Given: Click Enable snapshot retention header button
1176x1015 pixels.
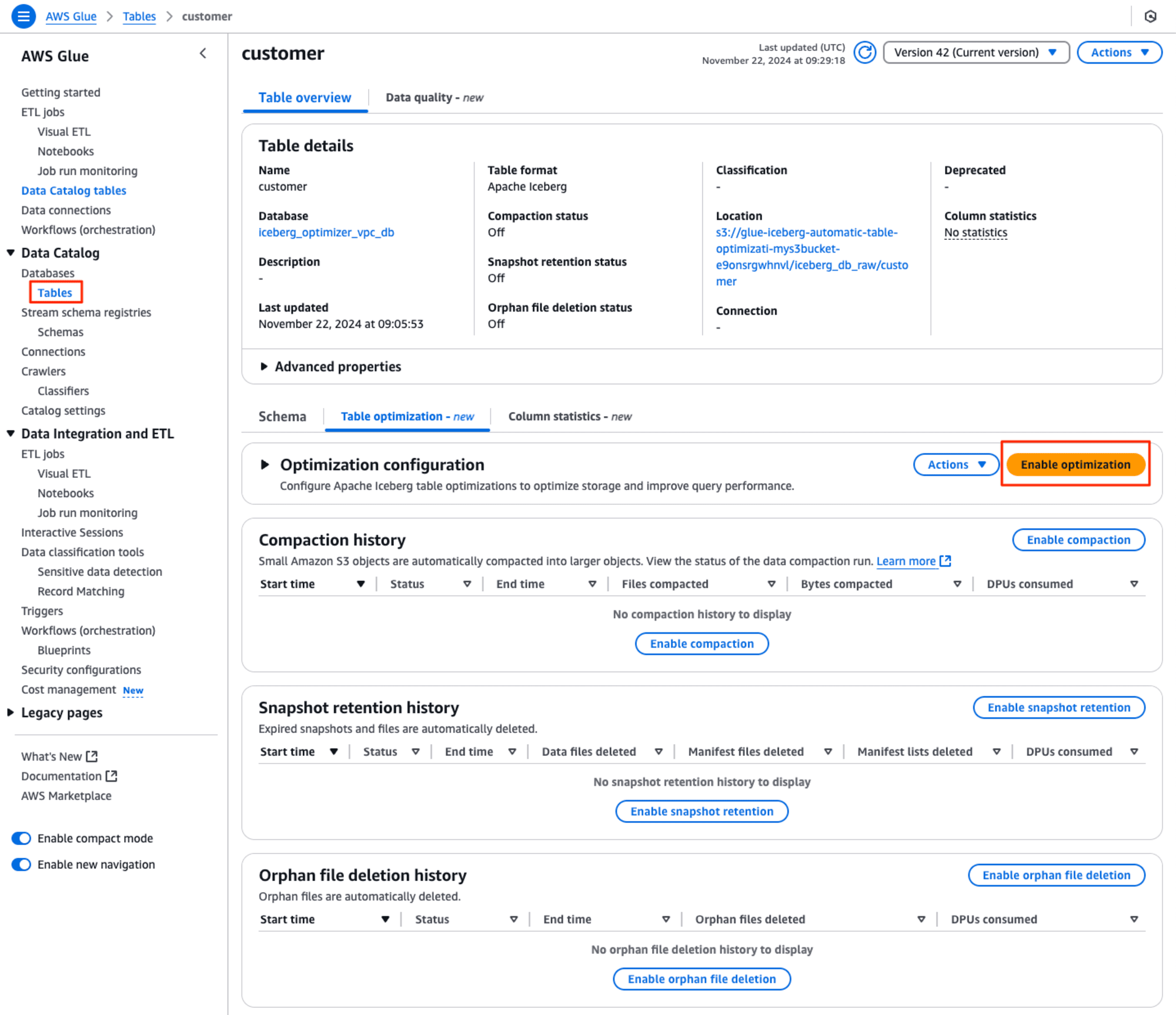Looking at the screenshot, I should click(1059, 707).
